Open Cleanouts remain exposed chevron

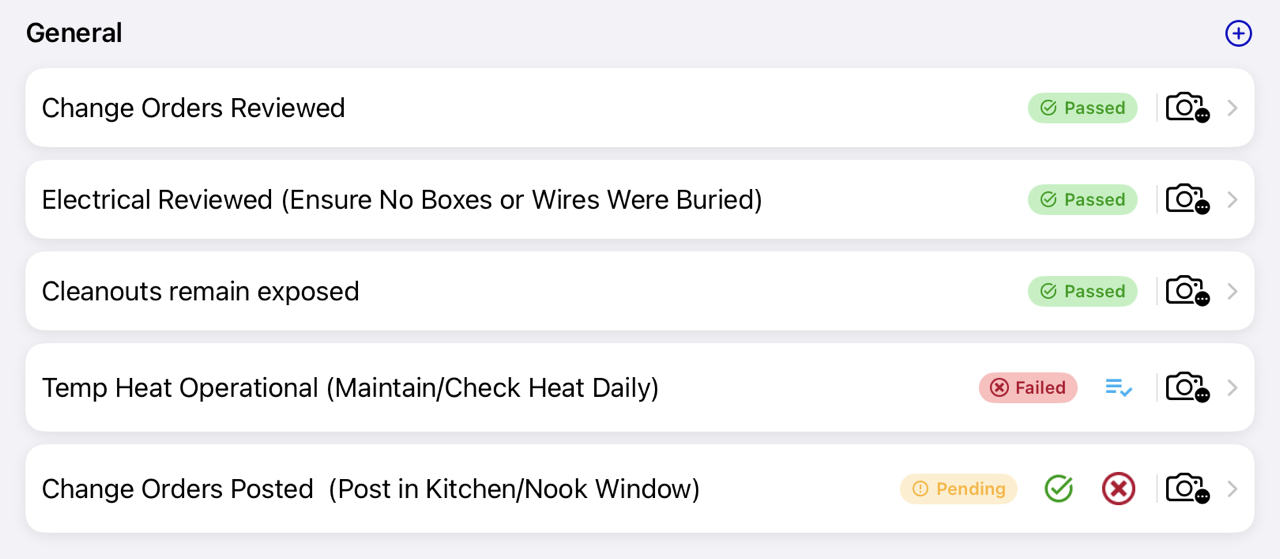(1232, 291)
